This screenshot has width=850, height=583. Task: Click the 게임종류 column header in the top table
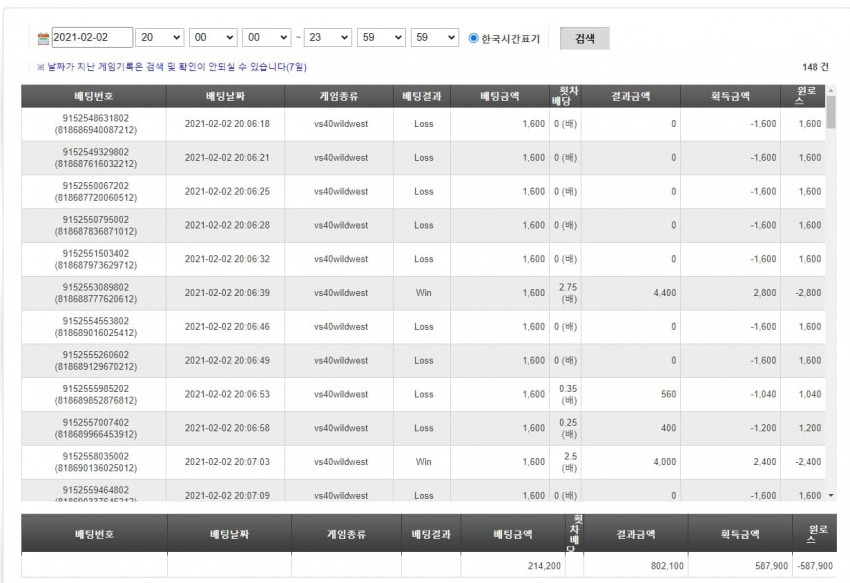coord(339,96)
